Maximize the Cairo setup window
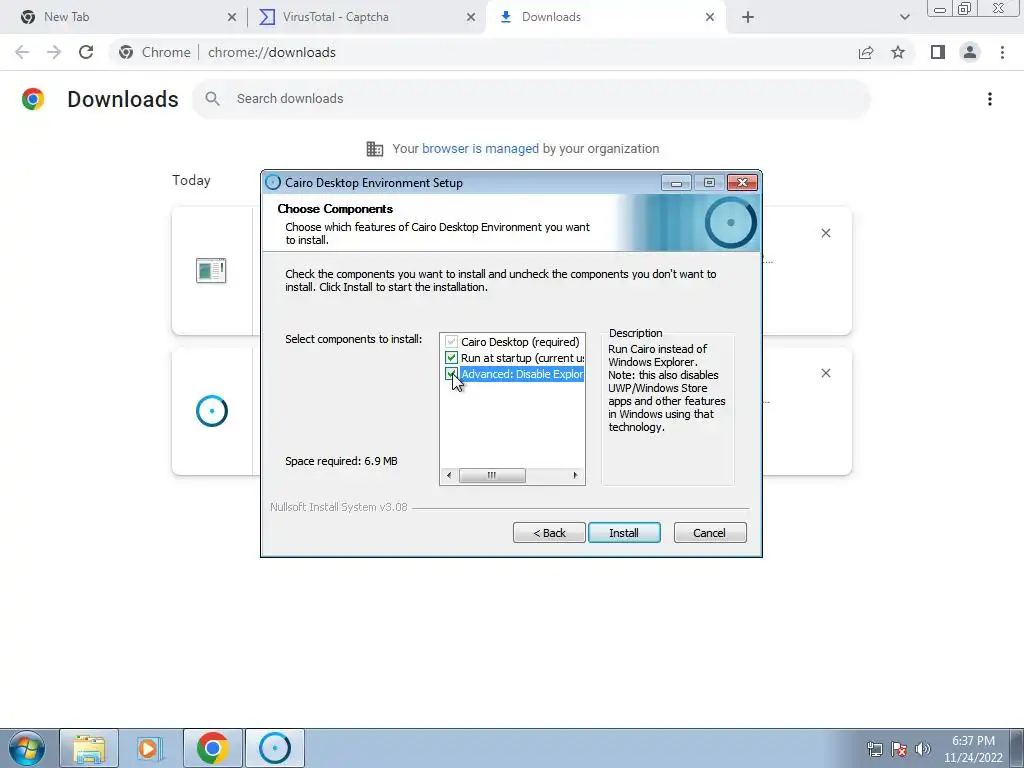 click(x=709, y=183)
